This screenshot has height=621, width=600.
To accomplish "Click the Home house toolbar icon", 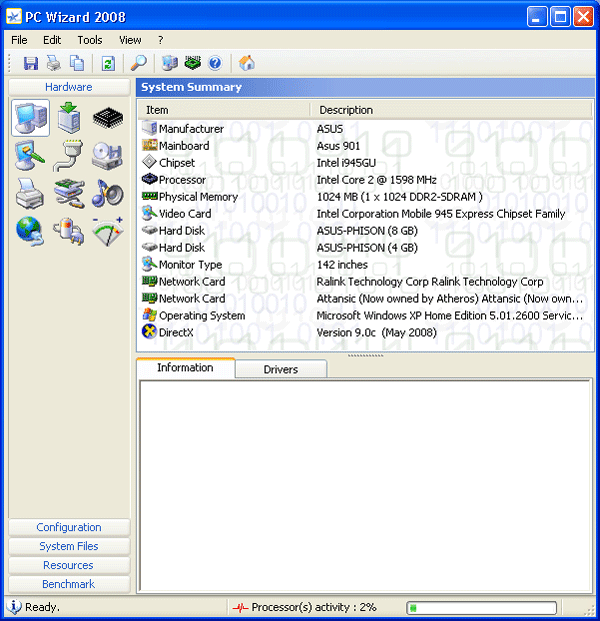I will (246, 63).
